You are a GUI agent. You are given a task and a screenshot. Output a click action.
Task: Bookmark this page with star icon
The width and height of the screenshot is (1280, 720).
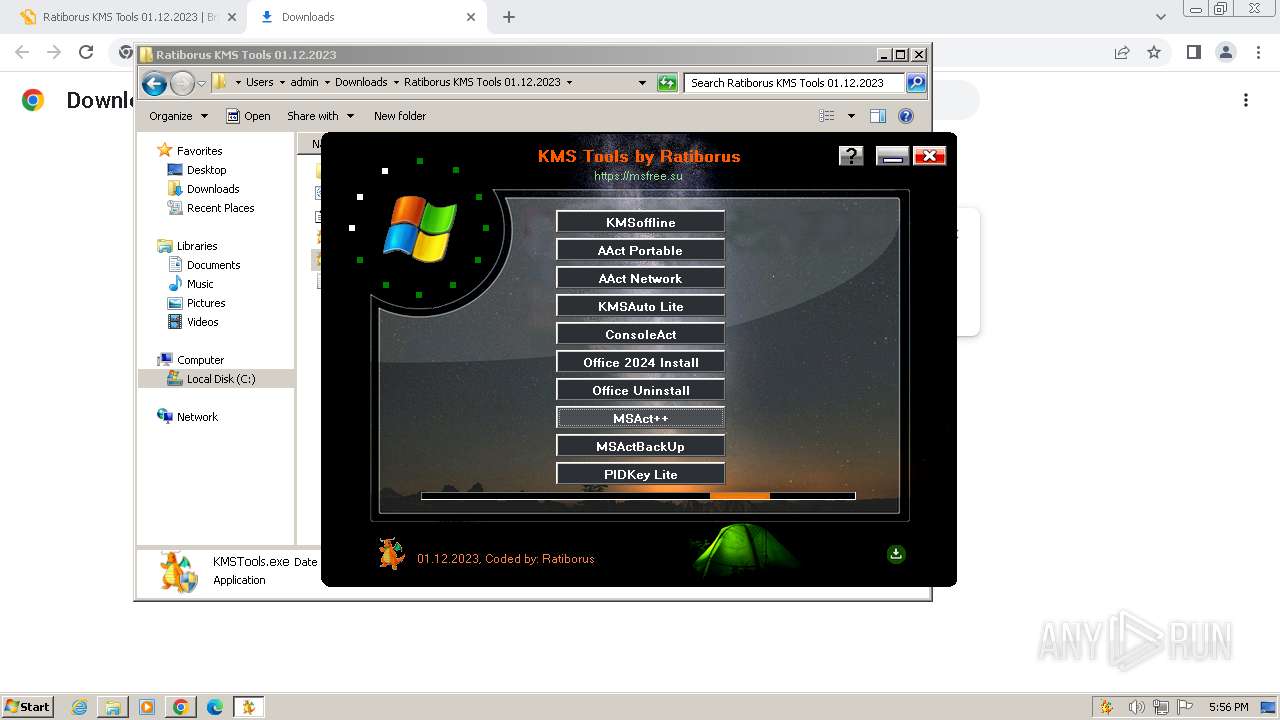tap(1154, 52)
